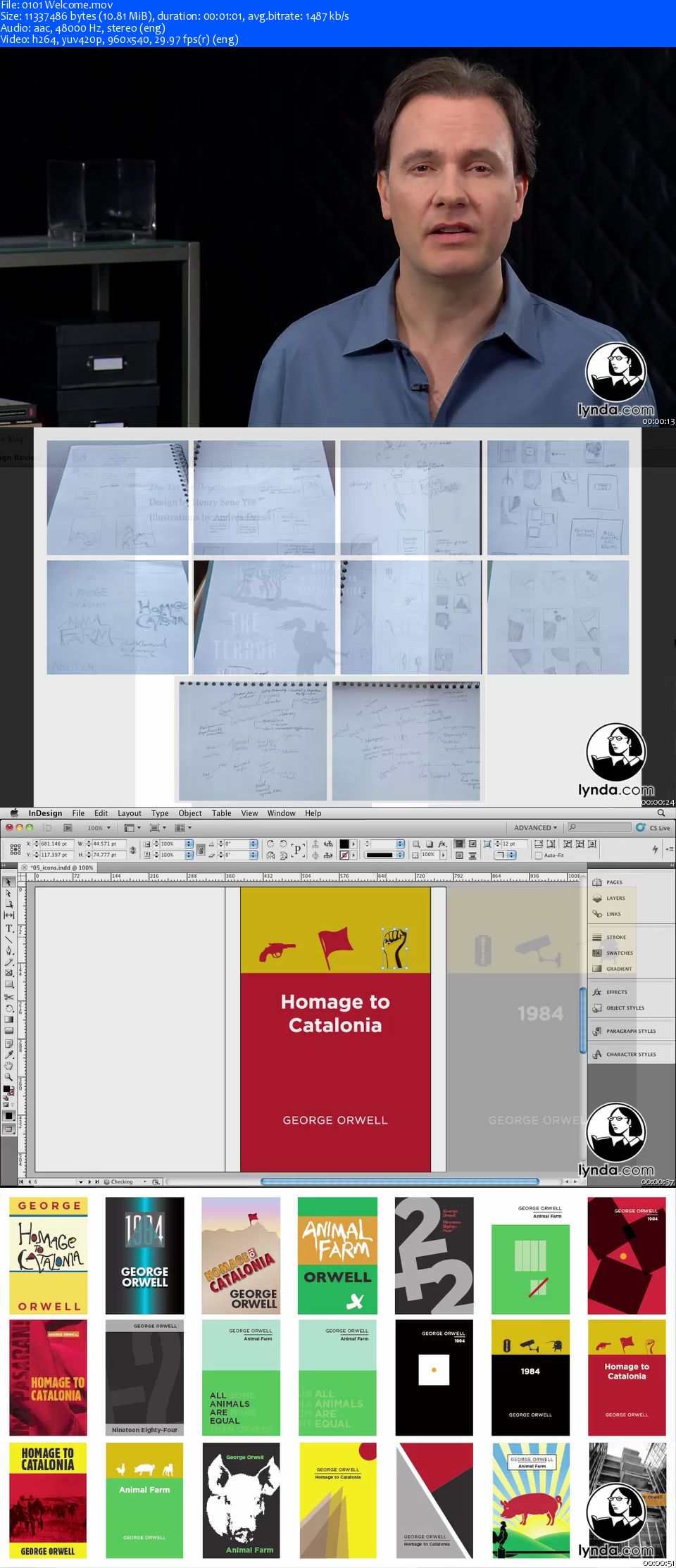
Task: Toggle the Auto-Fit checkbox
Action: pyautogui.click(x=539, y=855)
